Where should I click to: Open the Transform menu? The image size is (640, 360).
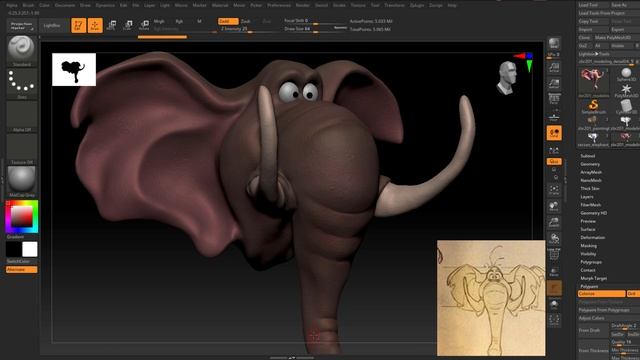[x=394, y=5]
